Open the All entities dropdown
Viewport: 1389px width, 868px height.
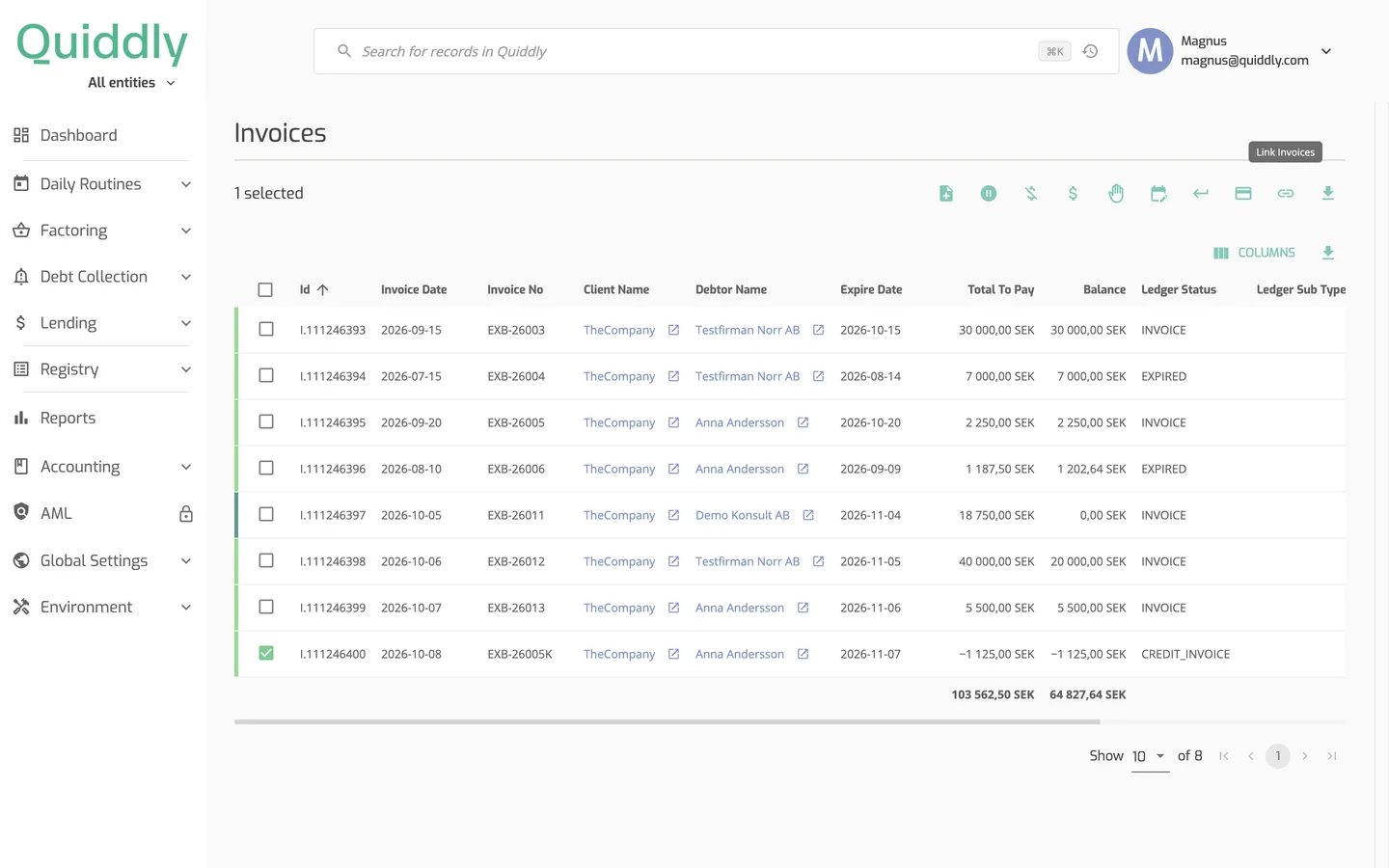point(131,83)
